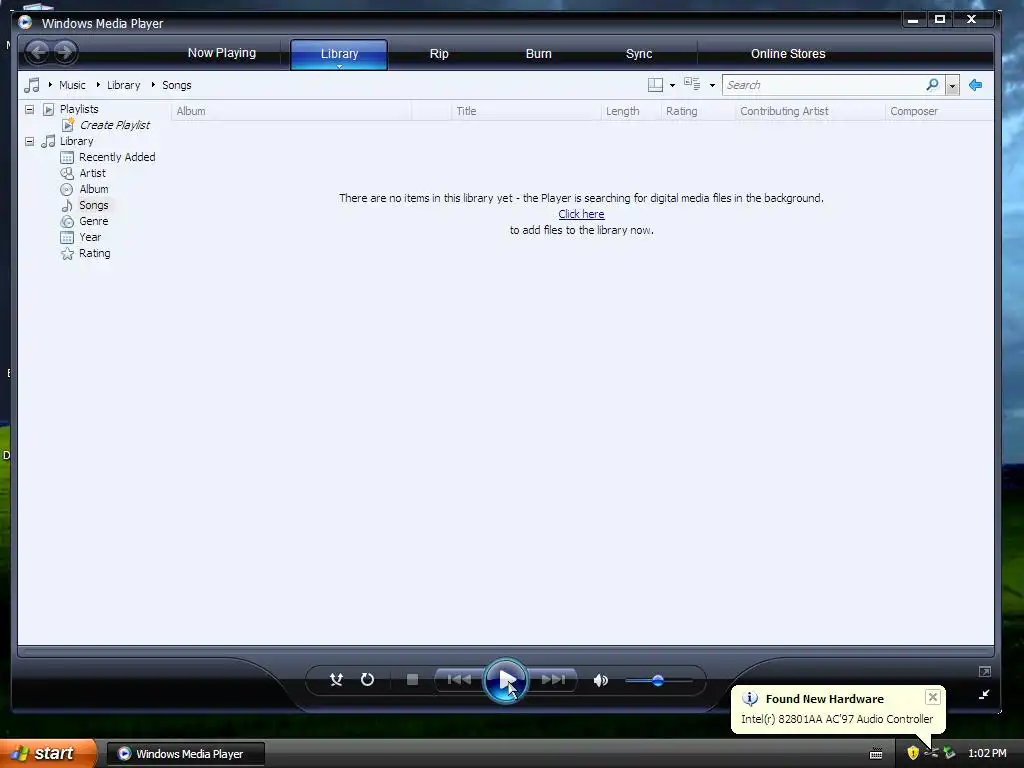
Task: Expand the arrow before Songs breadcrumb
Action: tap(153, 85)
